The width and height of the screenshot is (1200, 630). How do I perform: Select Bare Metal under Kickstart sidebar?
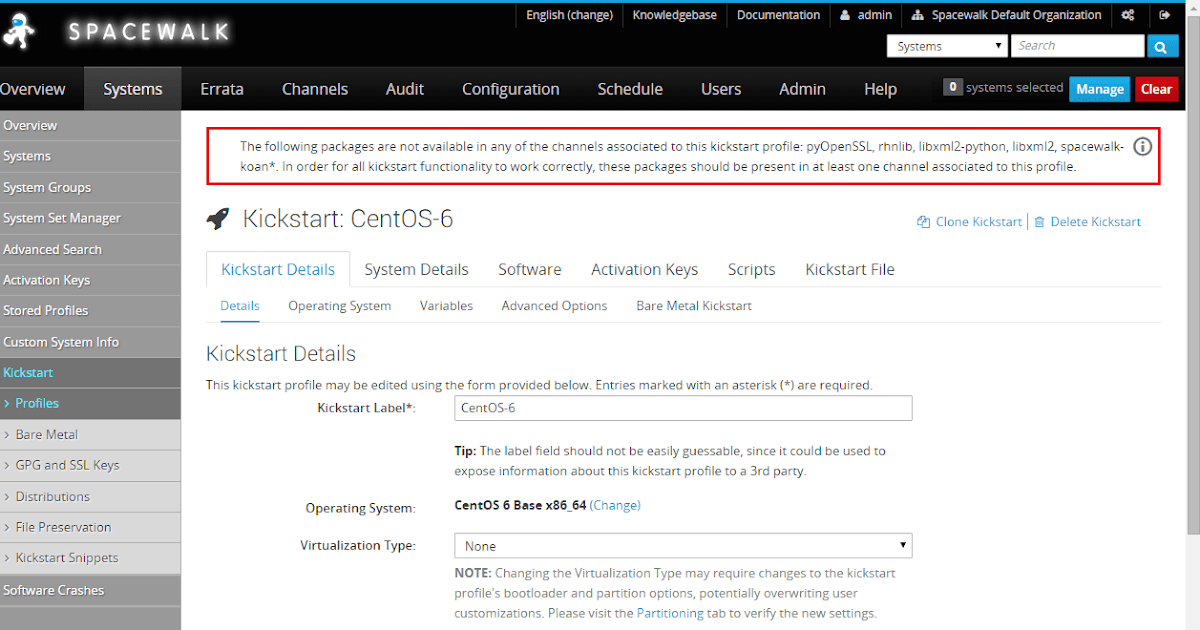pyautogui.click(x=90, y=434)
